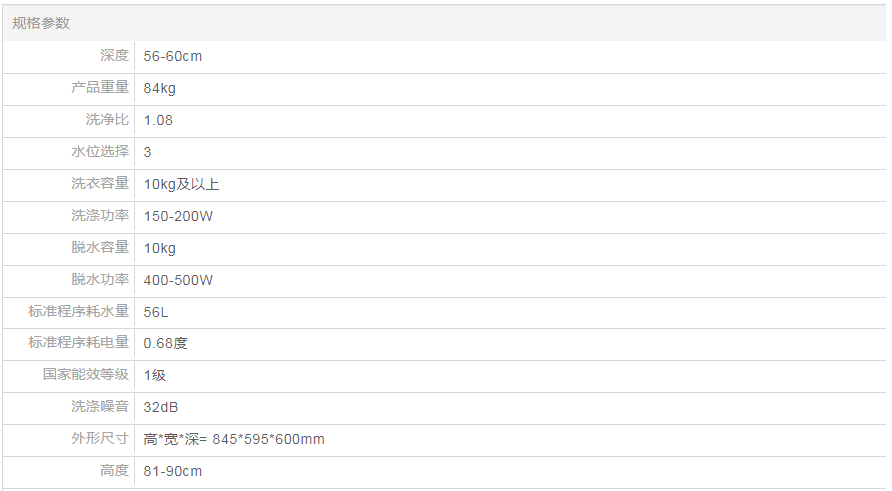
Task: Click the 规格参数 section header
Action: 41,23
